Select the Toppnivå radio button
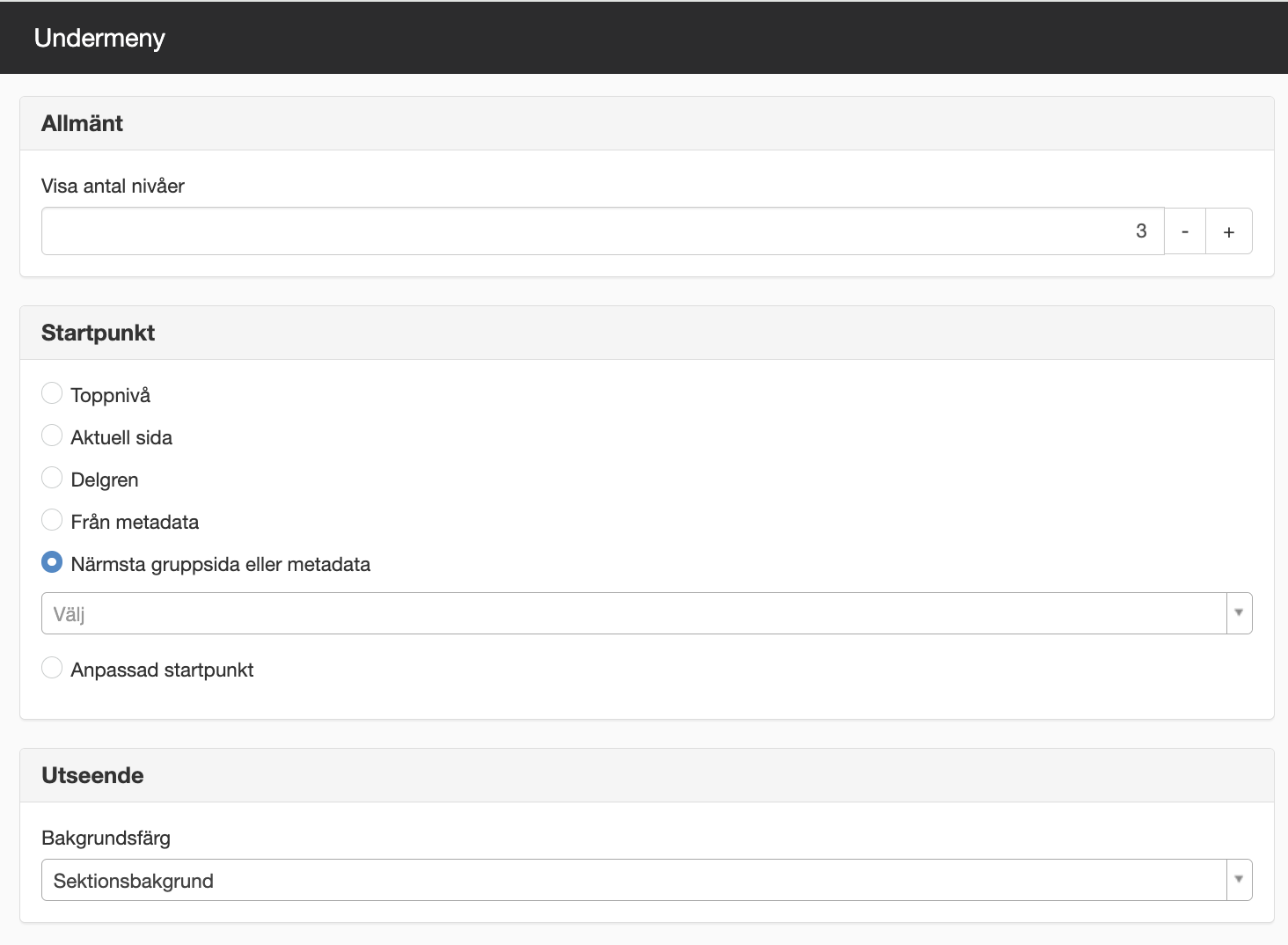The height and width of the screenshot is (945, 1288). (x=52, y=393)
